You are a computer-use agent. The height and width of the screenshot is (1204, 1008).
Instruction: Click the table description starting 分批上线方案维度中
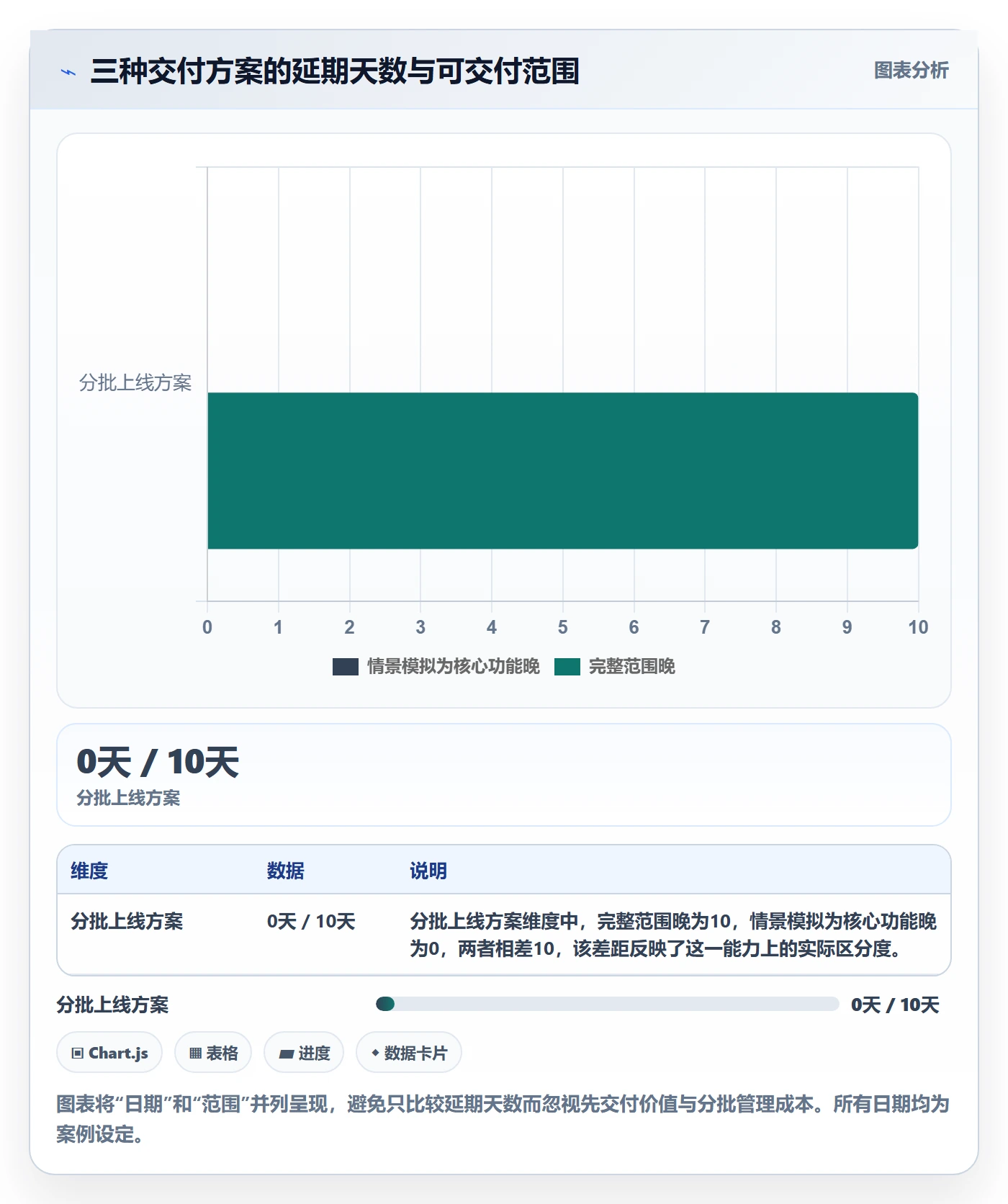(673, 935)
